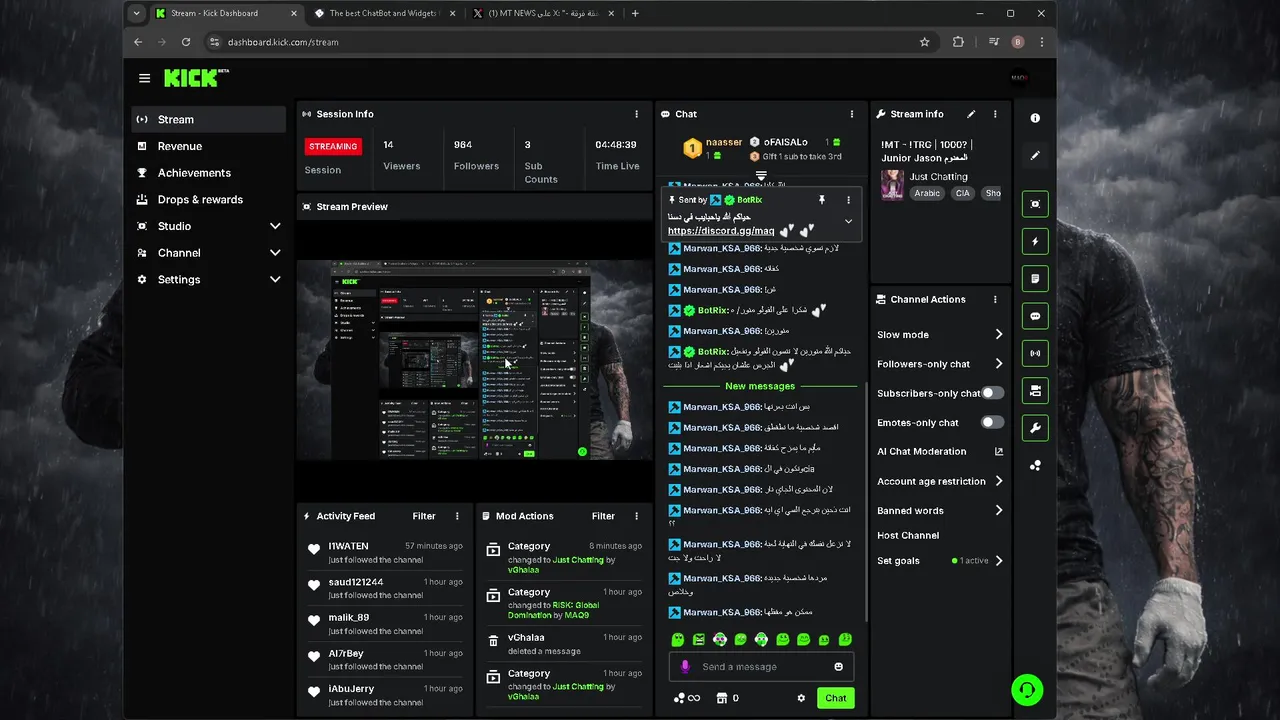Jump to New messages divider in chat
Viewport: 1280px width, 720px height.
760,386
